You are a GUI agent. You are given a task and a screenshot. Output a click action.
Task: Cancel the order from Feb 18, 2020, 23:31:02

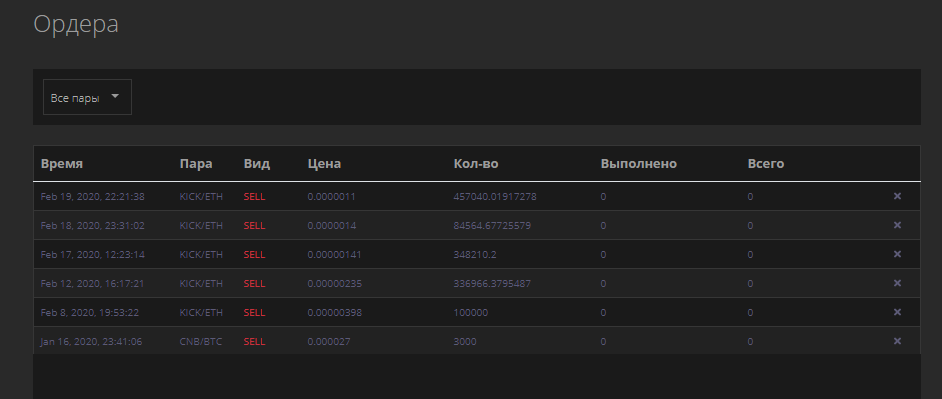(897, 225)
